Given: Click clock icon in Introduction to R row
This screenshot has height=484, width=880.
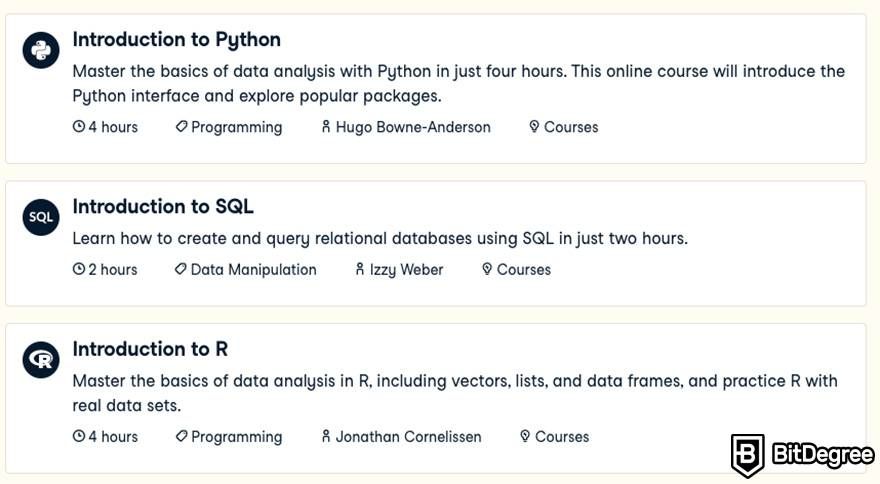Looking at the screenshot, I should 79,436.
